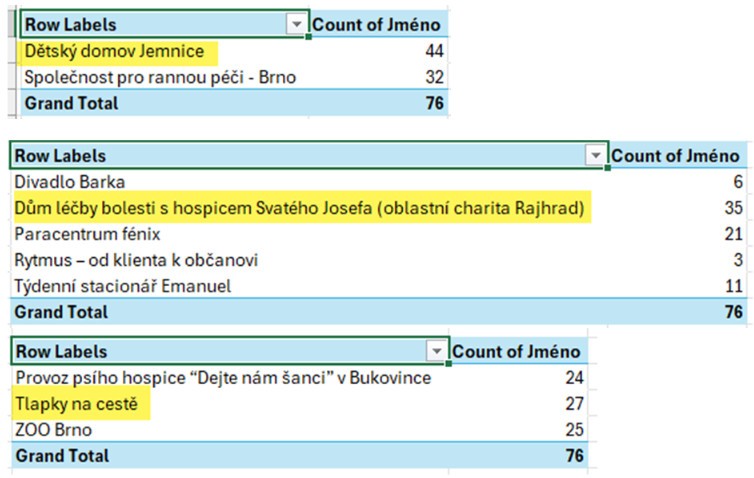Viewport: 754px width, 478px height.
Task: Select the value 35 count cell
Action: 733,208
